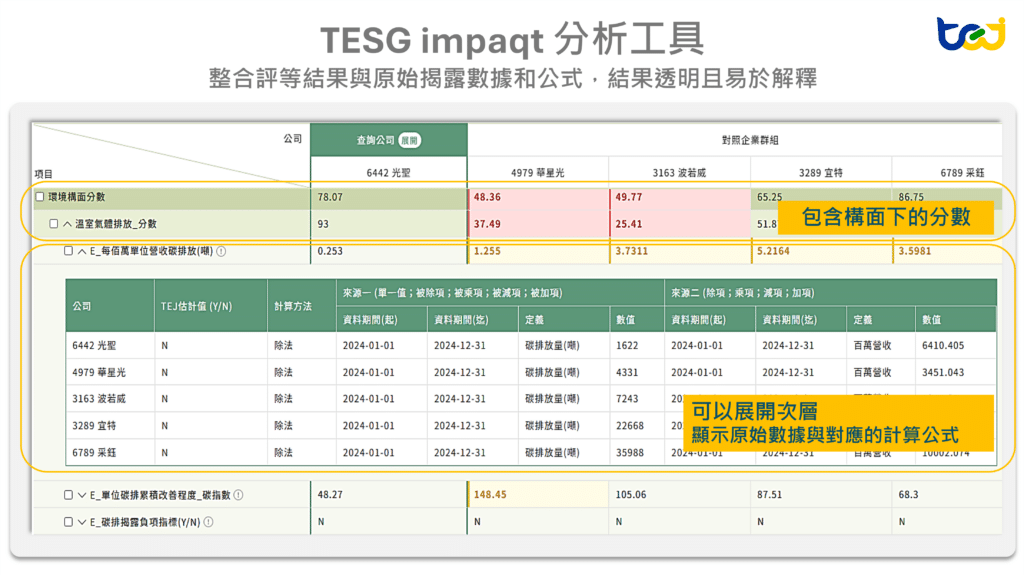Click the 6442 光聖 row in detail table
1024x575 pixels.
tap(531, 346)
